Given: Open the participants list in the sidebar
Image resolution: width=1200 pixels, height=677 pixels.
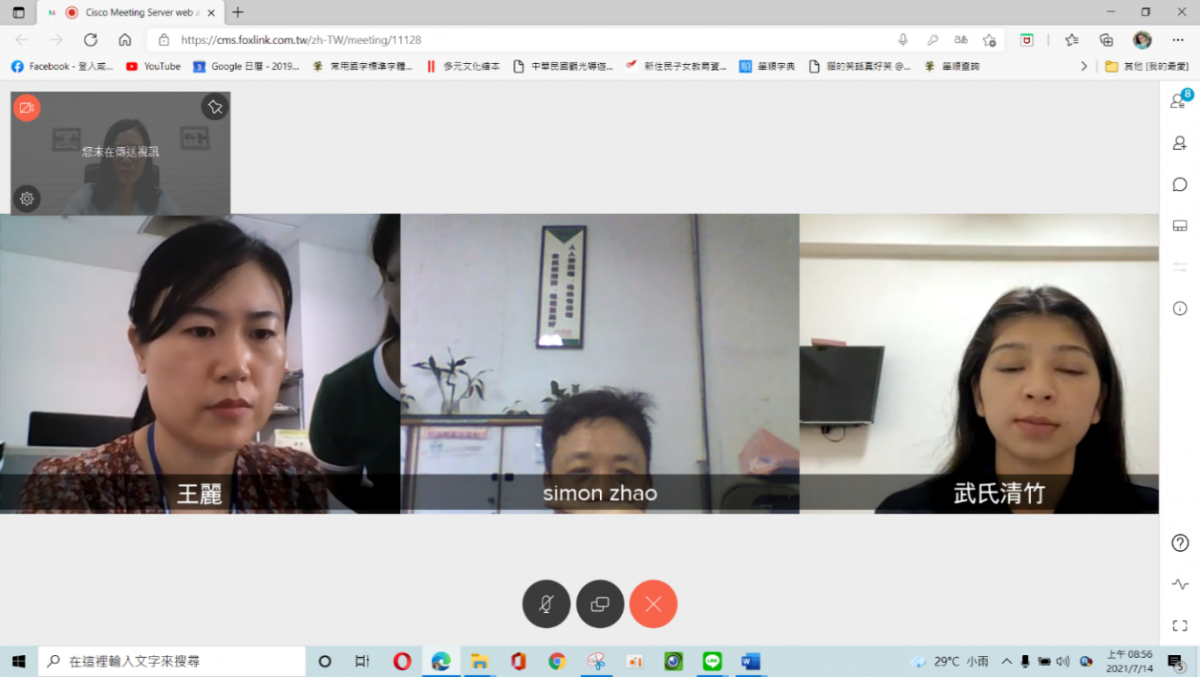Looking at the screenshot, I should pyautogui.click(x=1180, y=101).
